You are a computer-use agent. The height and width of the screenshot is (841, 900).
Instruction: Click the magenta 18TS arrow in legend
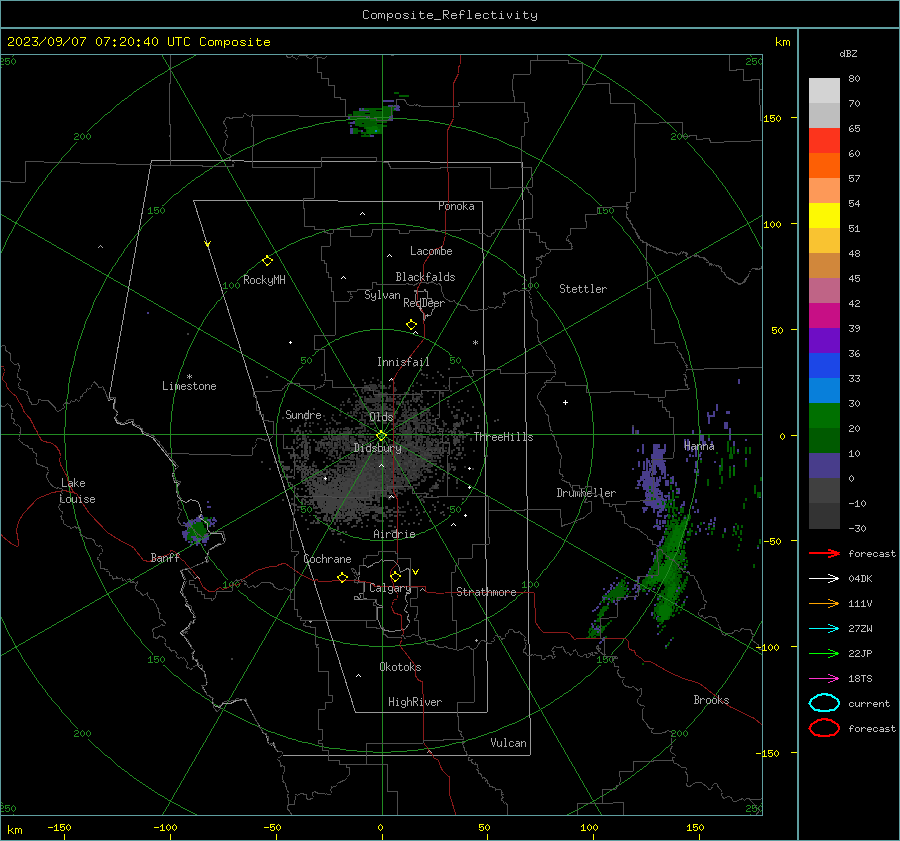click(x=824, y=679)
